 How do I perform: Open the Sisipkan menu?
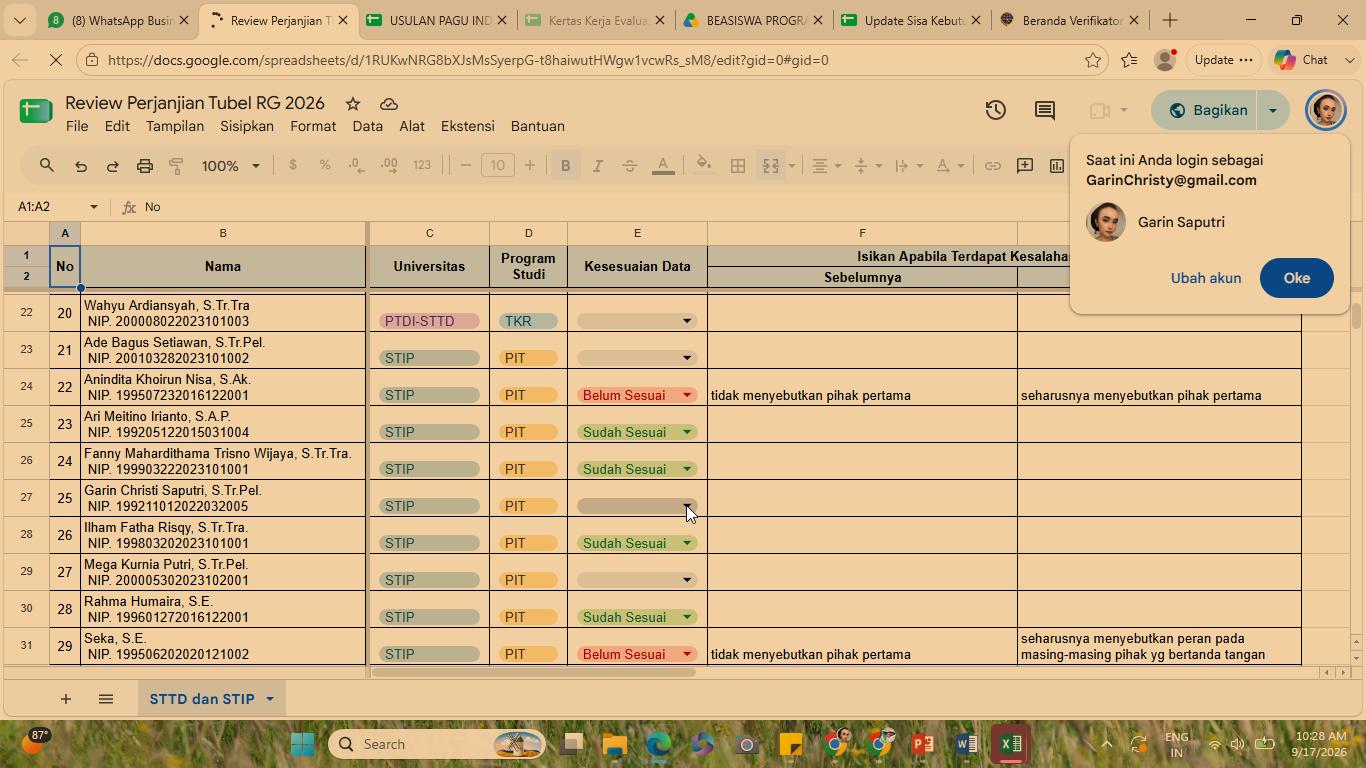click(247, 126)
